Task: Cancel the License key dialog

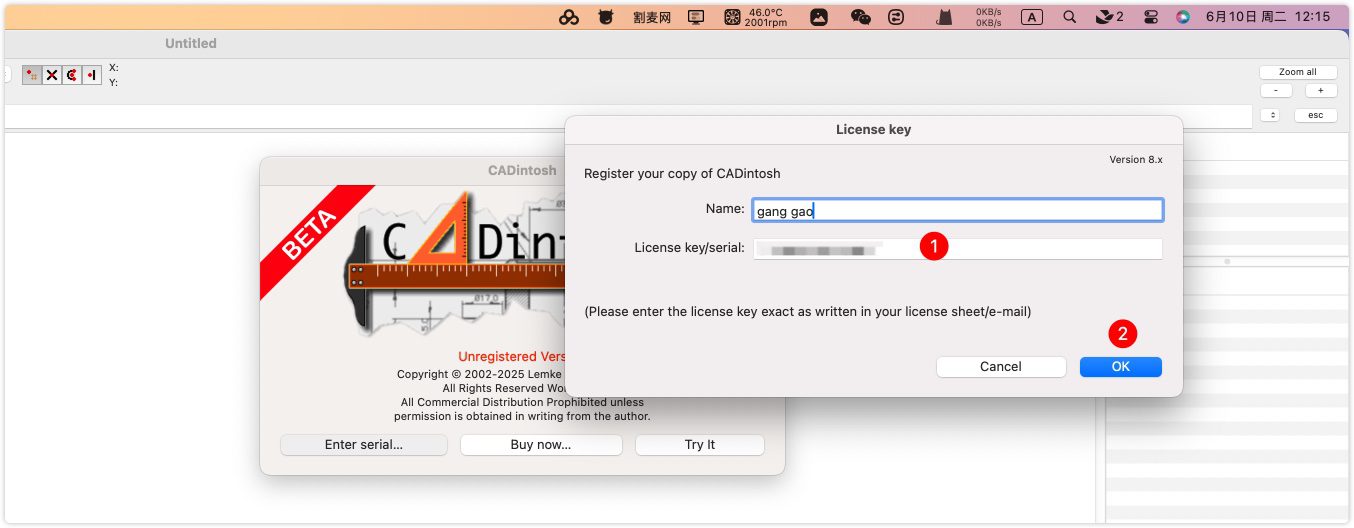Action: (x=1000, y=367)
